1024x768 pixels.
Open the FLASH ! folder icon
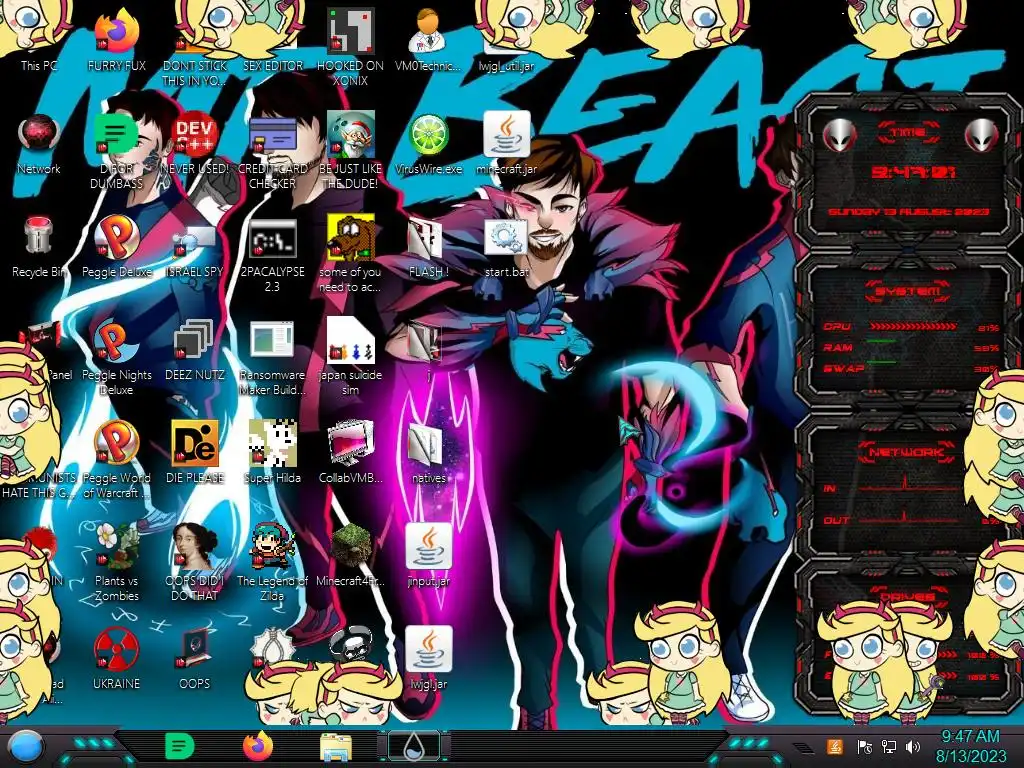[428, 247]
